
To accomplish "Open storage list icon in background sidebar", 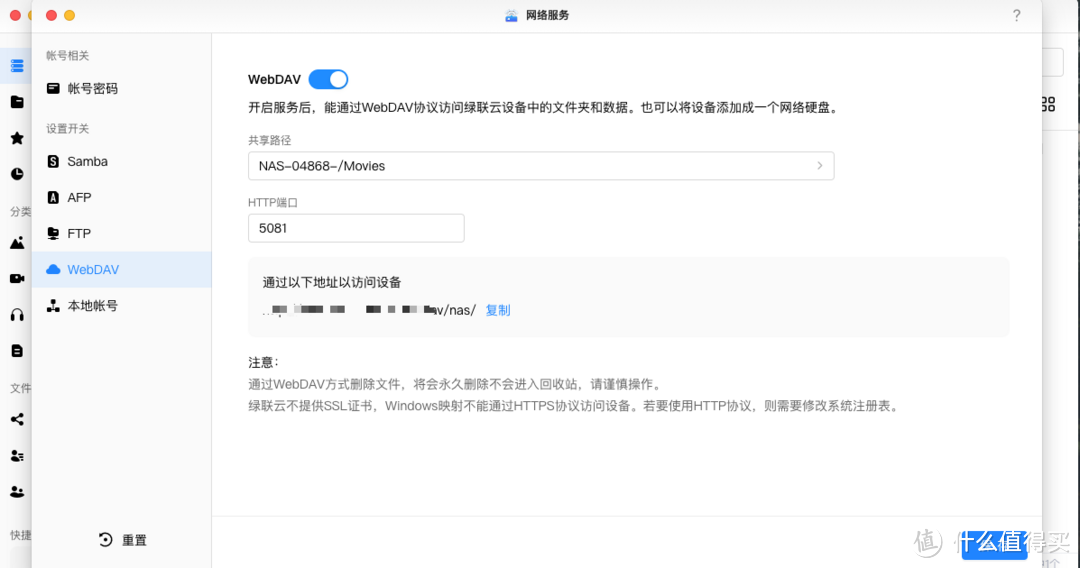I will tap(17, 66).
